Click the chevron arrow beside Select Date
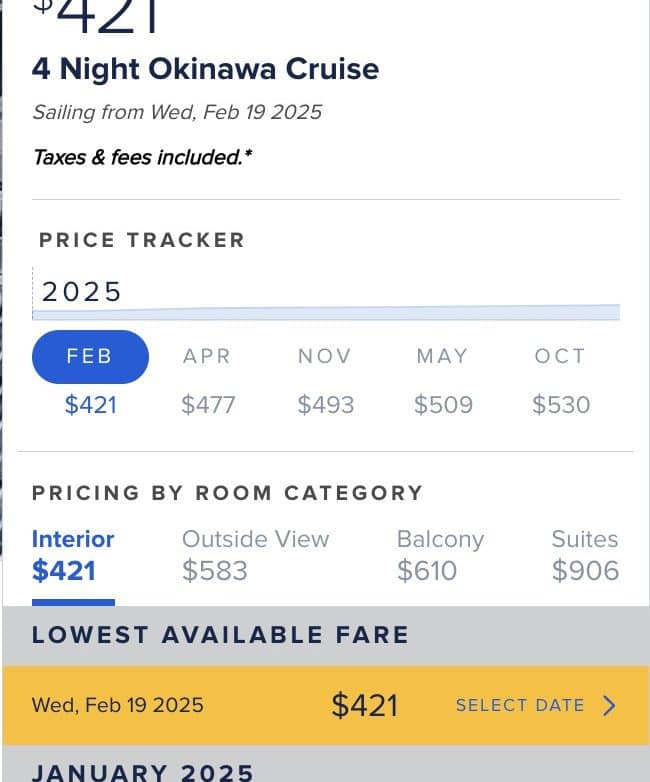 (x=610, y=705)
